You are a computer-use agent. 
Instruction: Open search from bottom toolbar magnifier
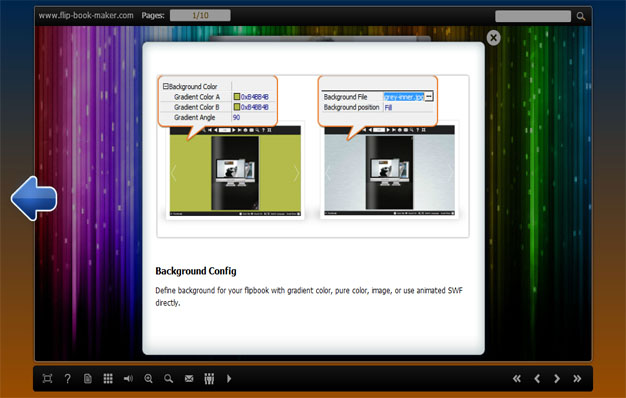pos(168,378)
